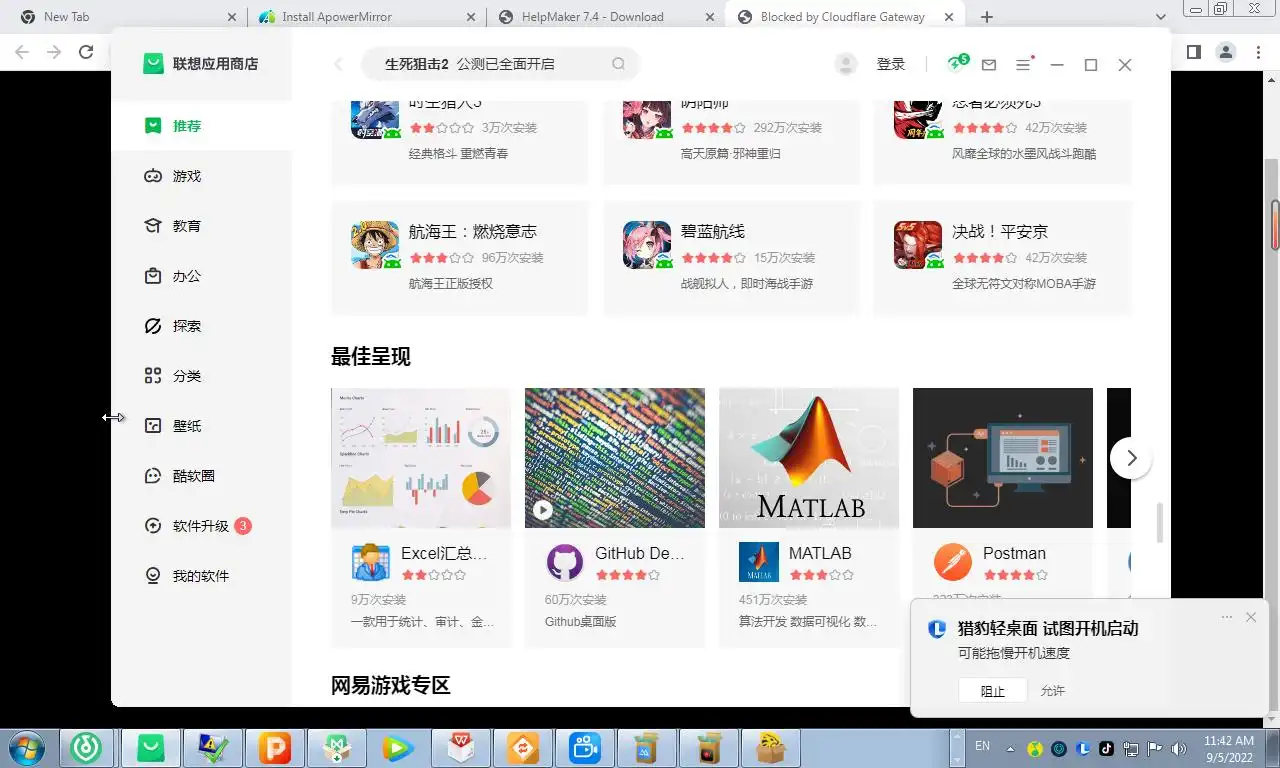Screen dimensions: 1280x768
Task: Open the notification options ellipsis
Action: click(x=1227, y=617)
